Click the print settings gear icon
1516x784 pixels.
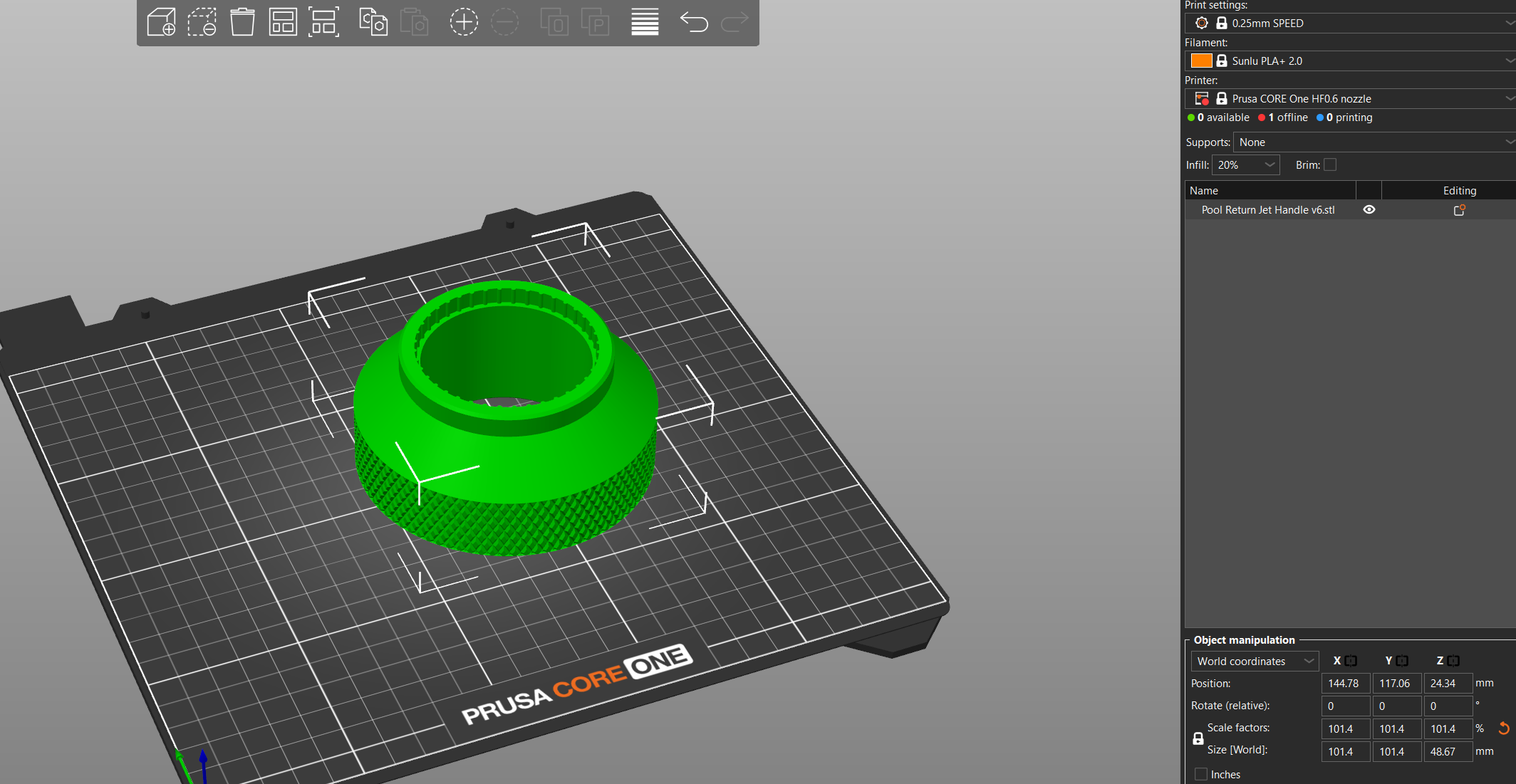pos(1202,23)
